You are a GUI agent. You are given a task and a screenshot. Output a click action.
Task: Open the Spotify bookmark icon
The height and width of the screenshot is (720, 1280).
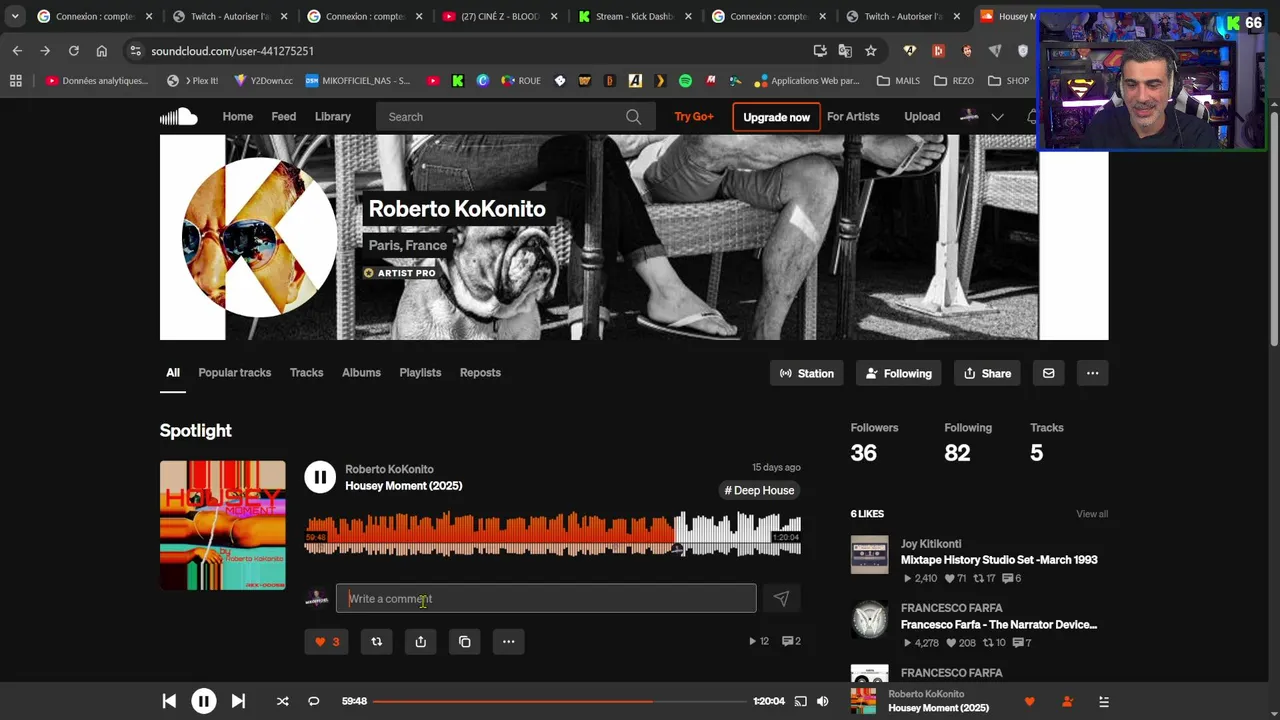point(685,81)
